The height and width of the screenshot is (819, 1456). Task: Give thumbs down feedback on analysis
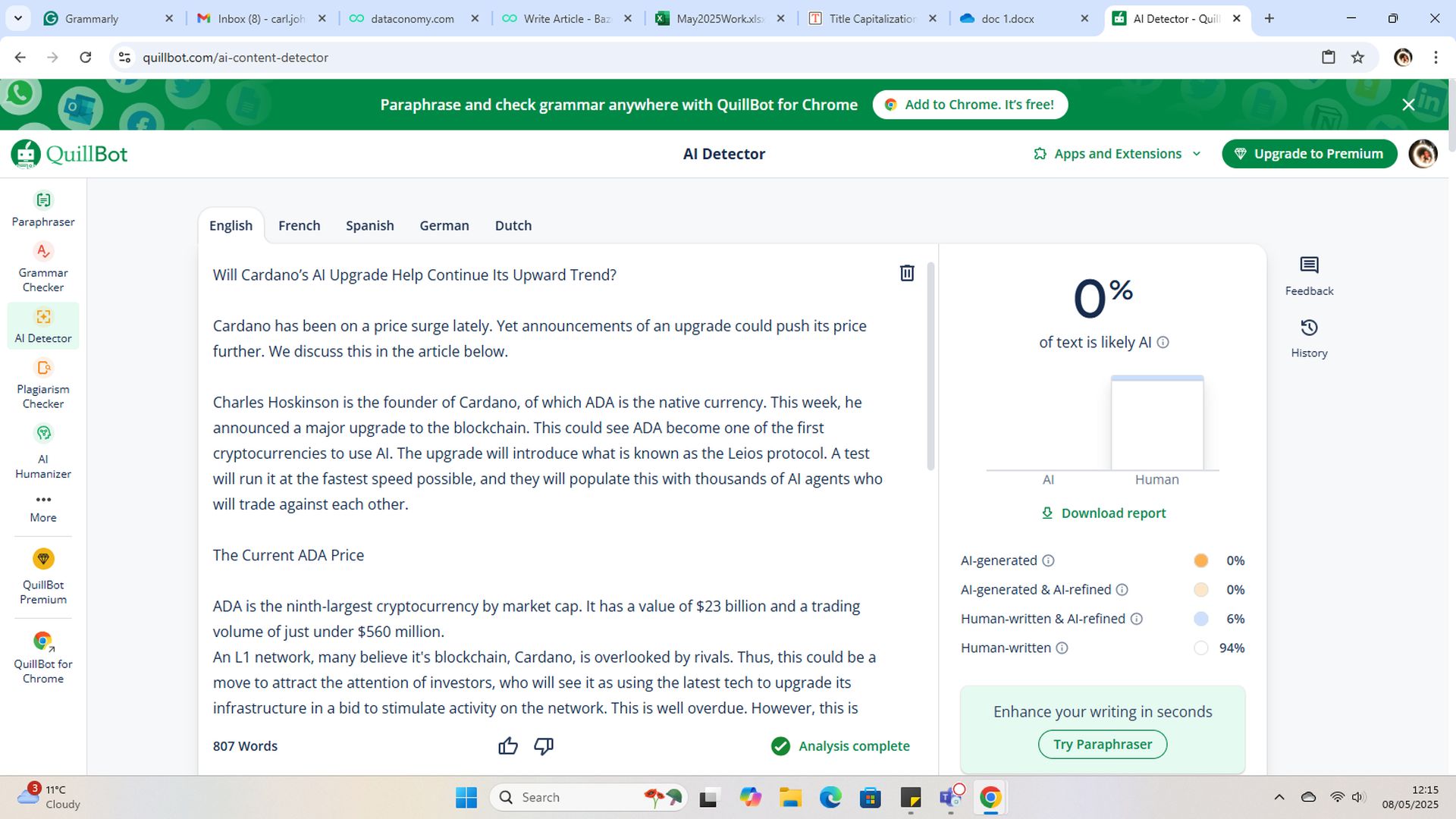[544, 746]
